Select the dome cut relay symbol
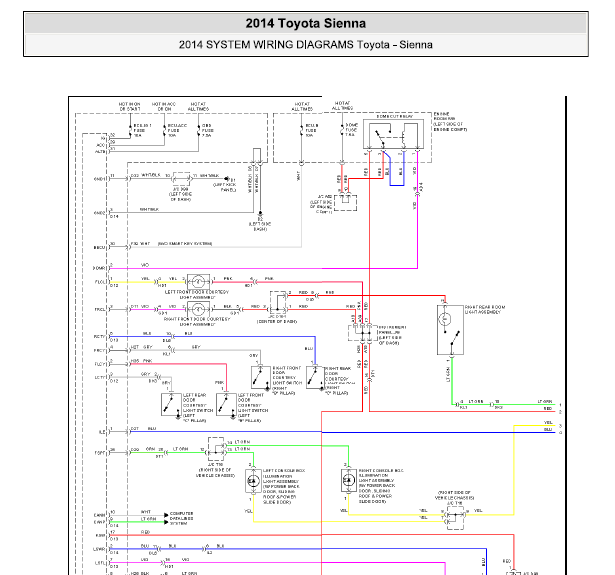 393,134
